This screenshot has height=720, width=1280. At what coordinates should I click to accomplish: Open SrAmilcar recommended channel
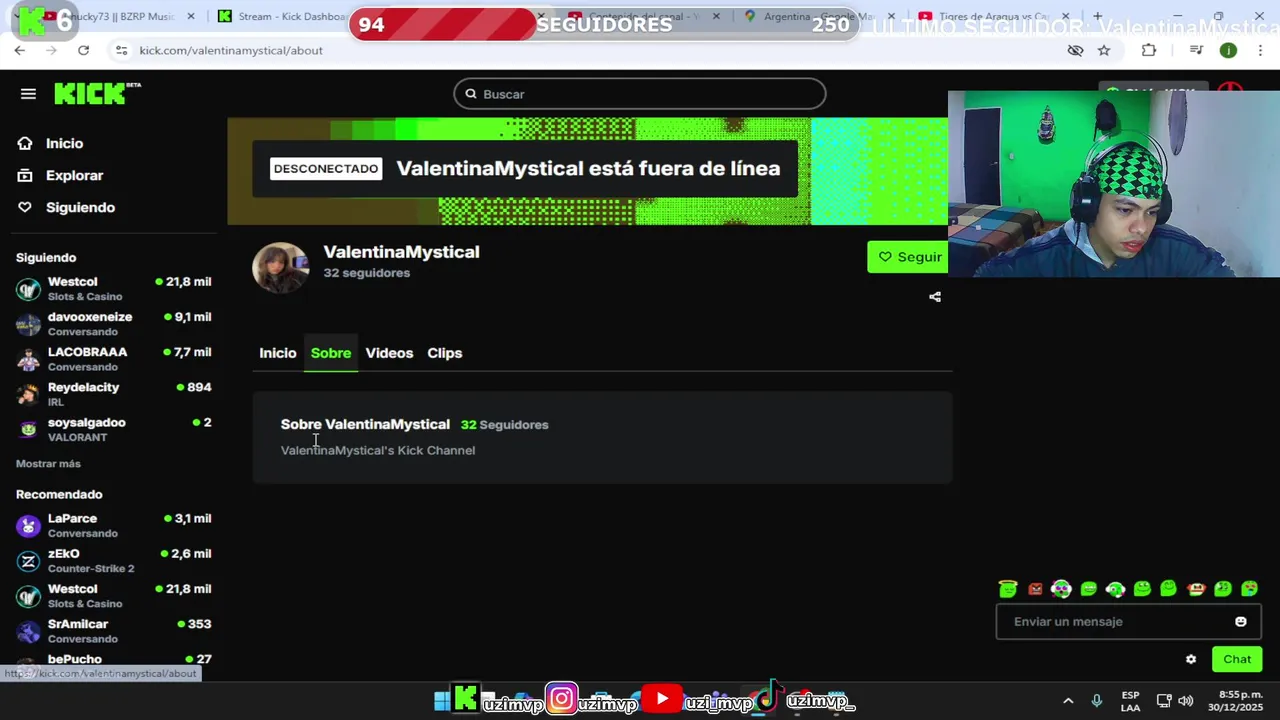[114, 631]
